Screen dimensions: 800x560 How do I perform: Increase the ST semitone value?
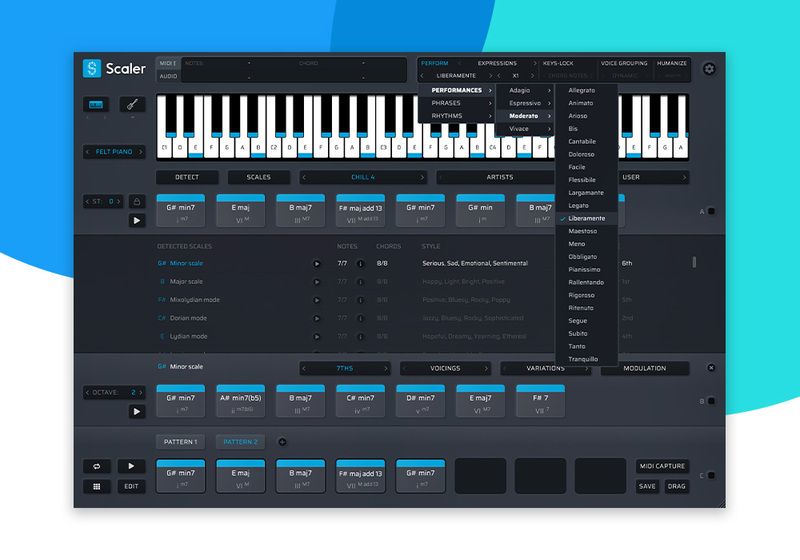point(118,201)
